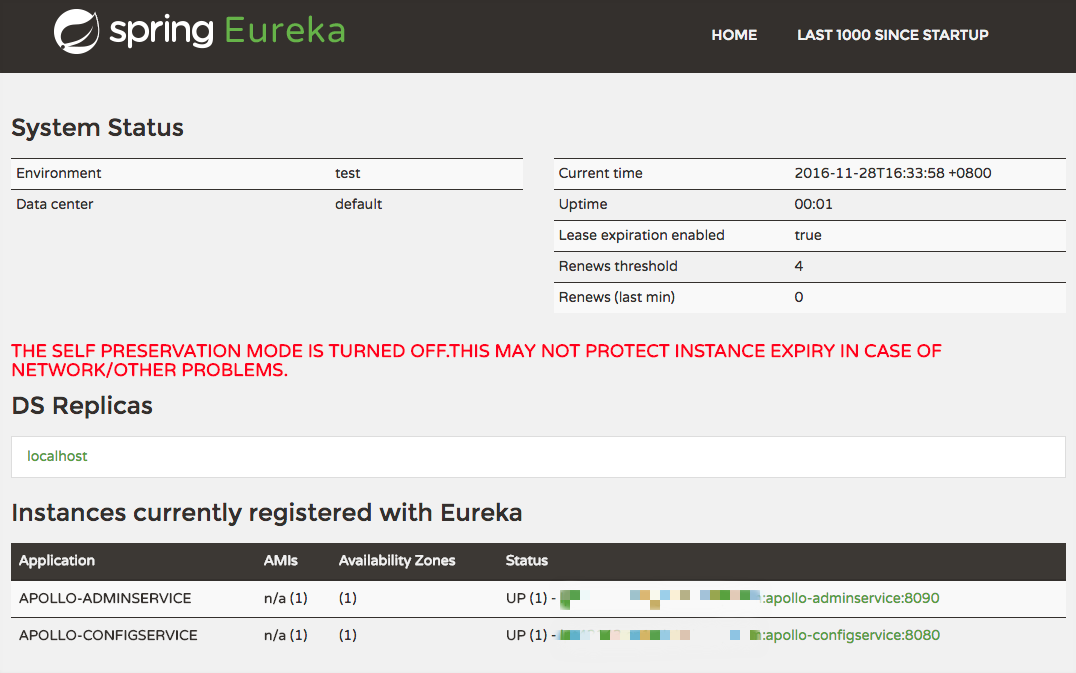Click the red self preservation warning text
1076x673 pixels.
[476, 360]
